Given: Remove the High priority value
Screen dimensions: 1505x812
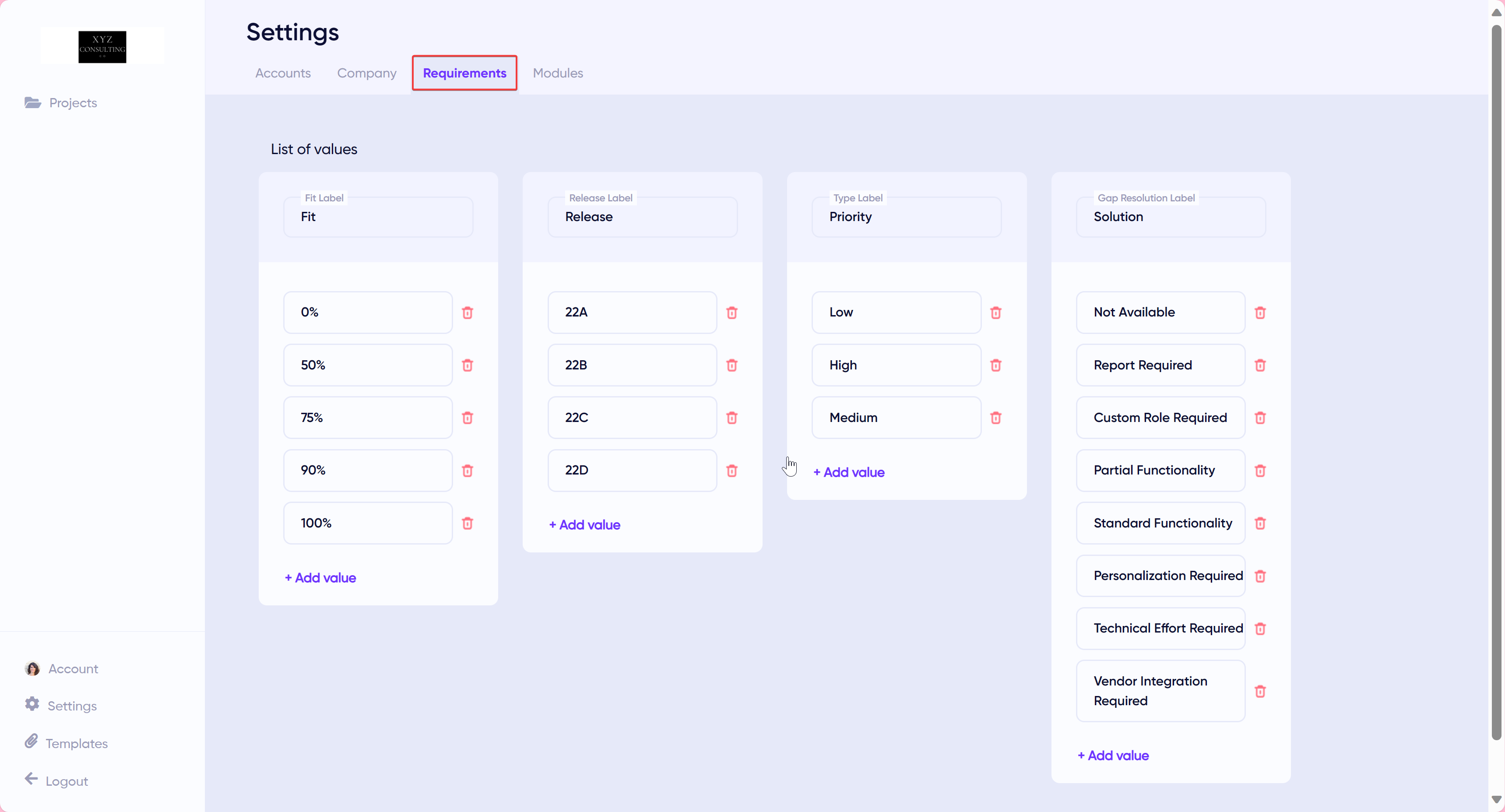Looking at the screenshot, I should click(995, 365).
